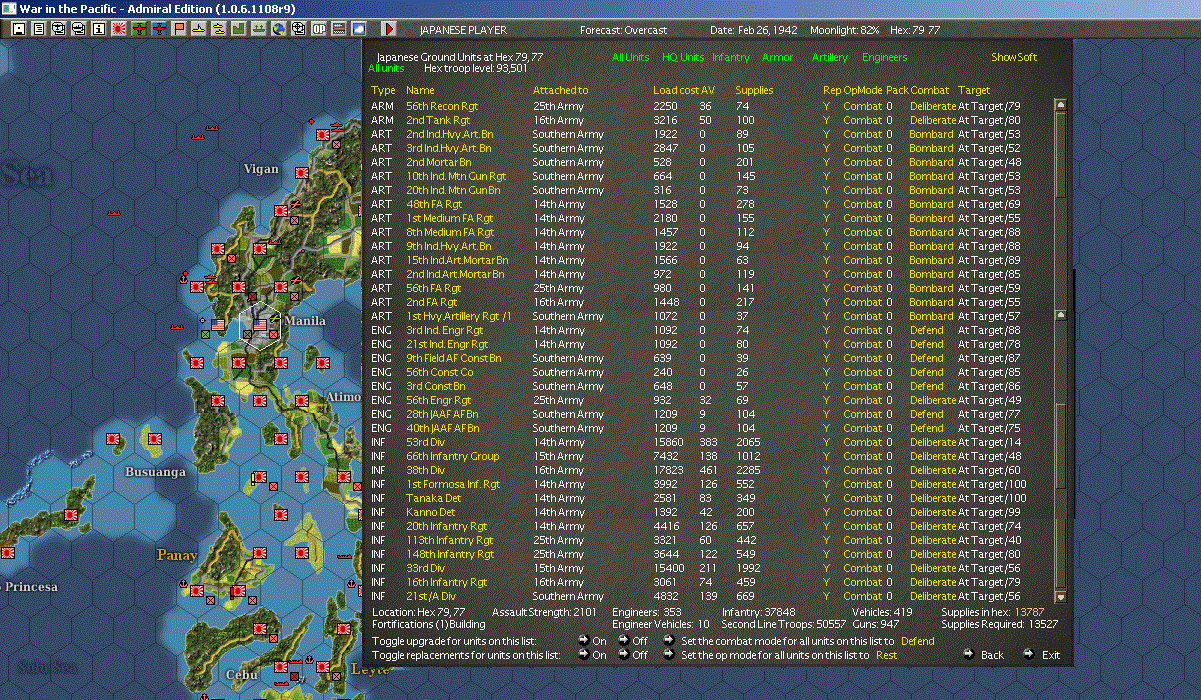This screenshot has height=700, width=1201.
Task: Click arrow beside 'Set the op mode' line
Action: (667, 655)
